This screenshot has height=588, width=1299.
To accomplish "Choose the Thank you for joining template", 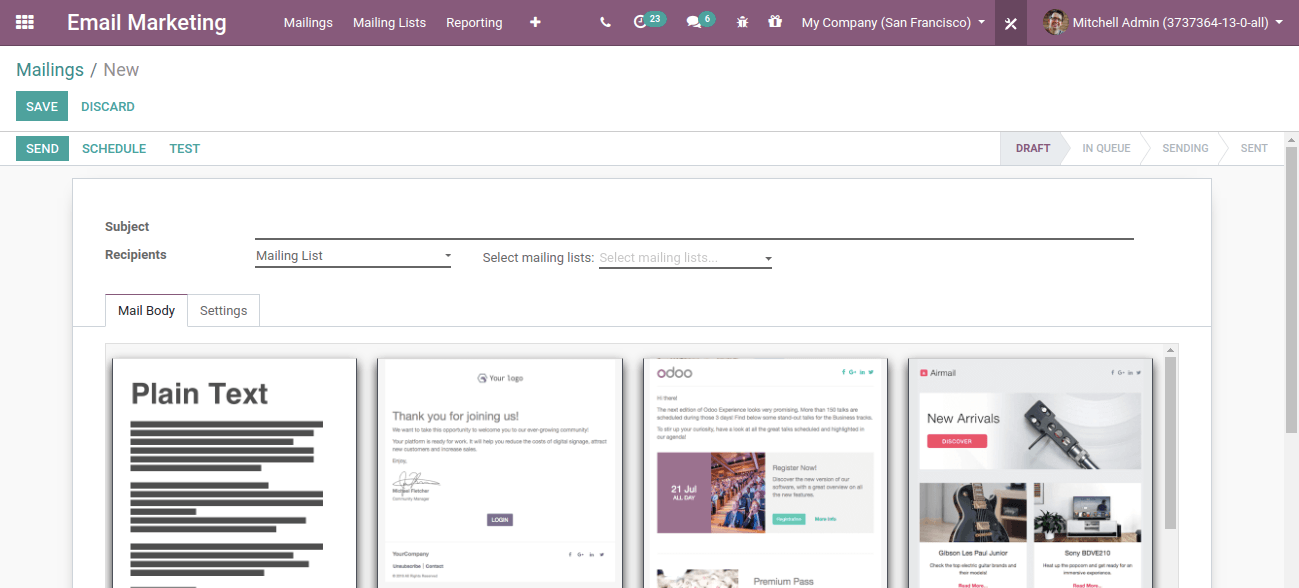I will coord(500,473).
